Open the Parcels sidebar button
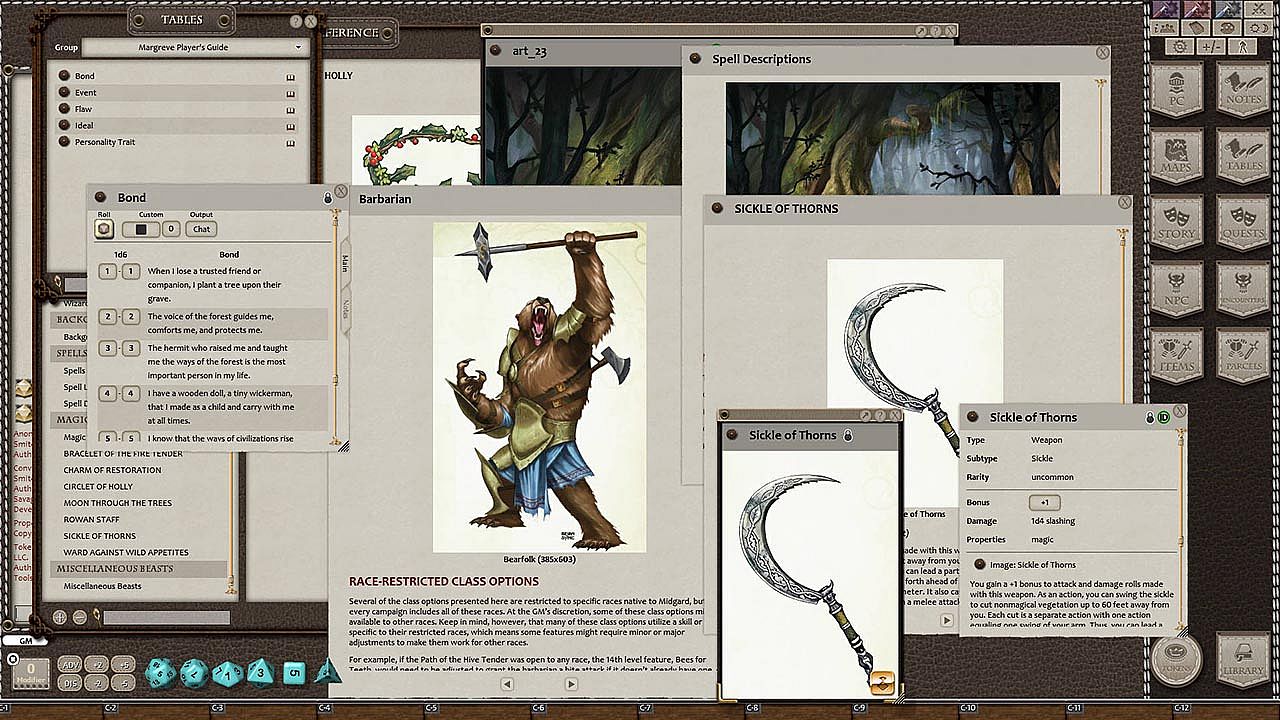1280x720 pixels. point(1243,355)
